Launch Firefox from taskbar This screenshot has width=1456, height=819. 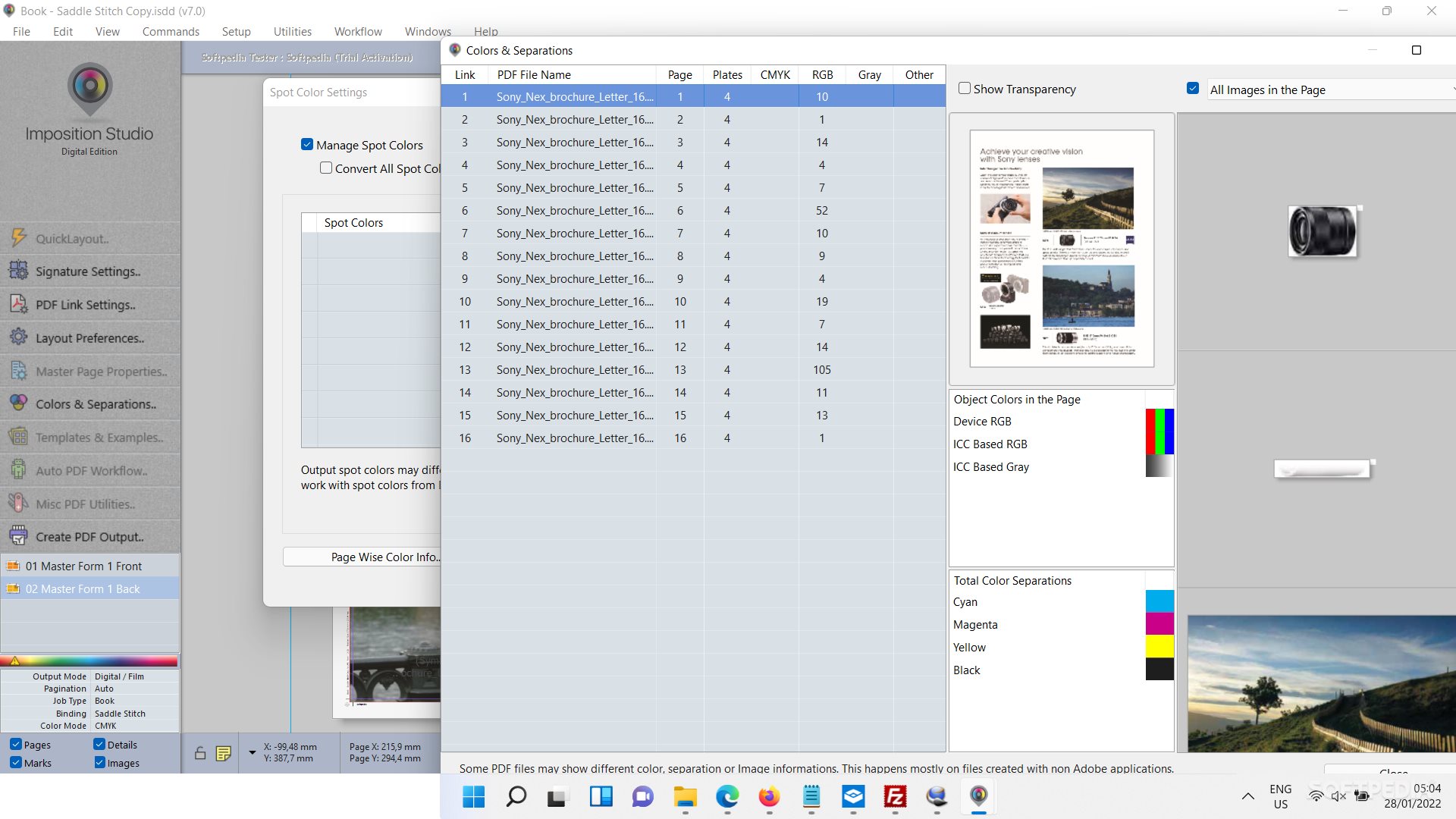[x=769, y=797]
